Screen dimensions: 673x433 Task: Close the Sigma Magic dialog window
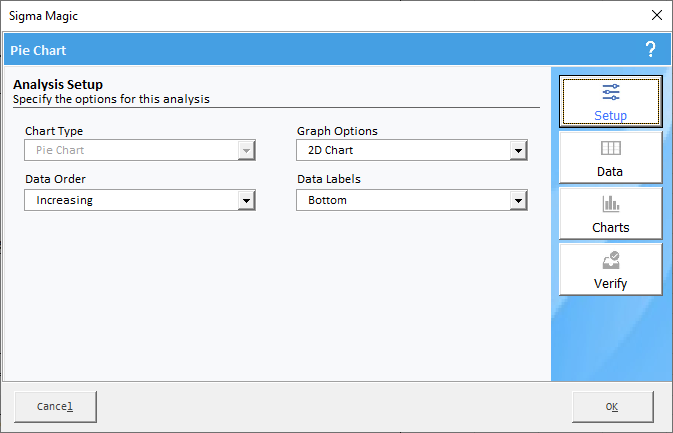tap(657, 15)
